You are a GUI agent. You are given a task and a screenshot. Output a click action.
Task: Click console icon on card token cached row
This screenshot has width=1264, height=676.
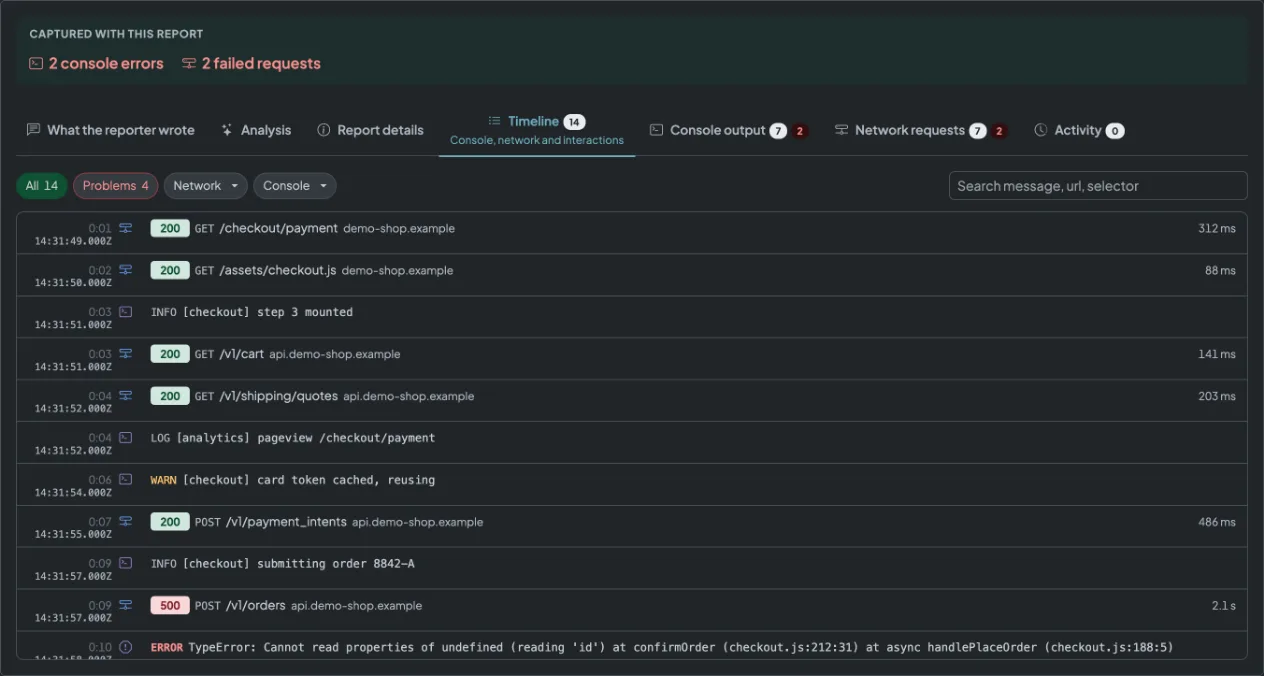click(x=126, y=480)
